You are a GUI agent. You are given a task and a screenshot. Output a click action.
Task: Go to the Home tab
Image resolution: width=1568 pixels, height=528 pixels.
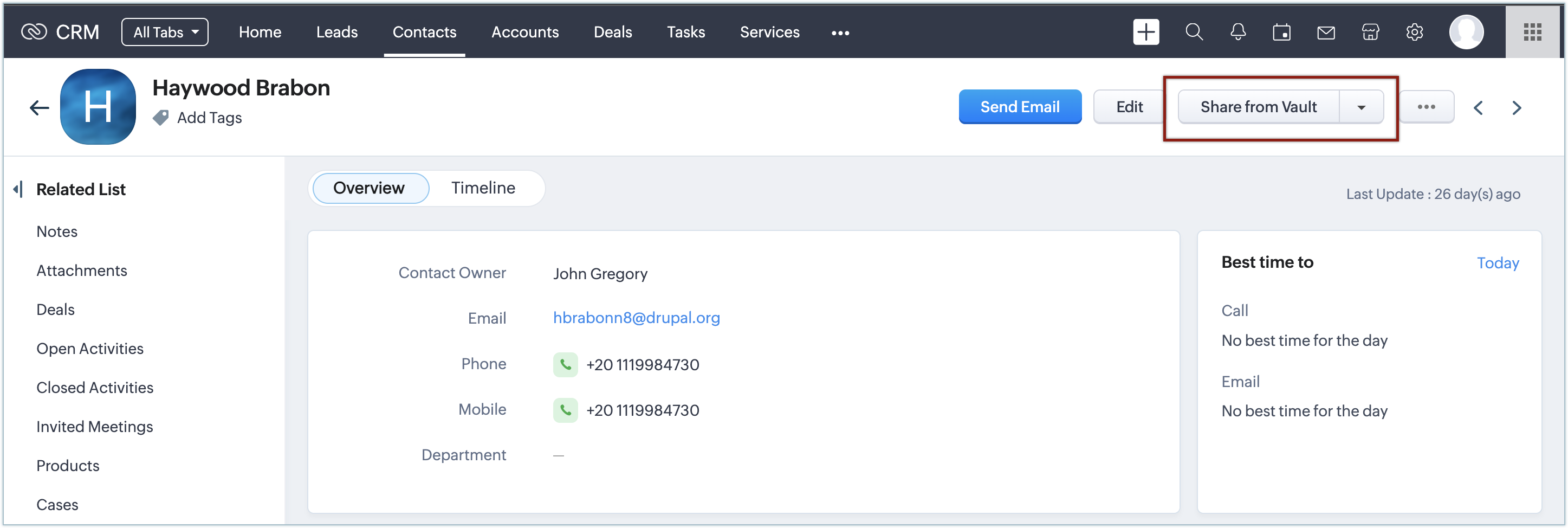click(260, 33)
